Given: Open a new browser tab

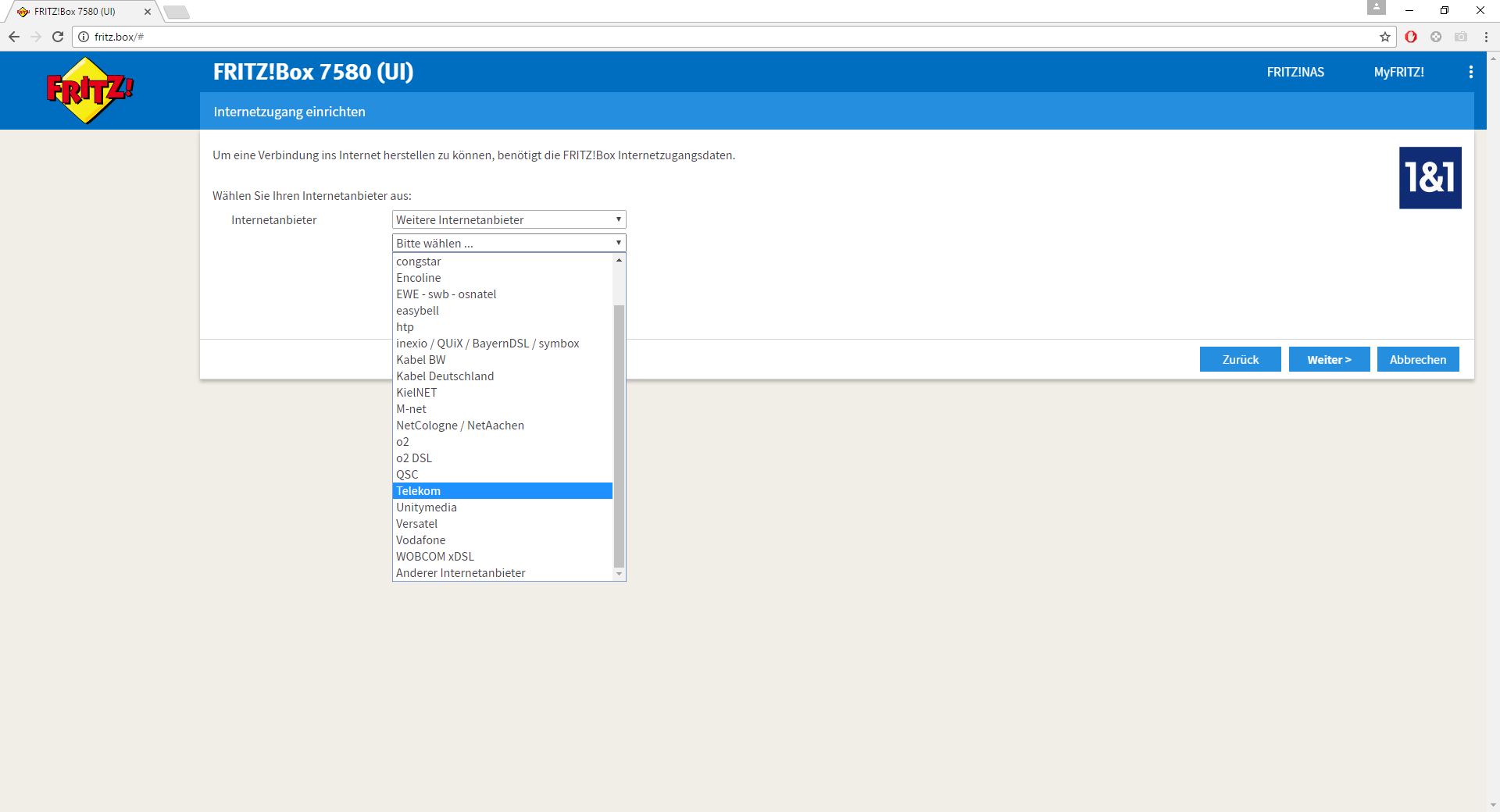Looking at the screenshot, I should (177, 12).
